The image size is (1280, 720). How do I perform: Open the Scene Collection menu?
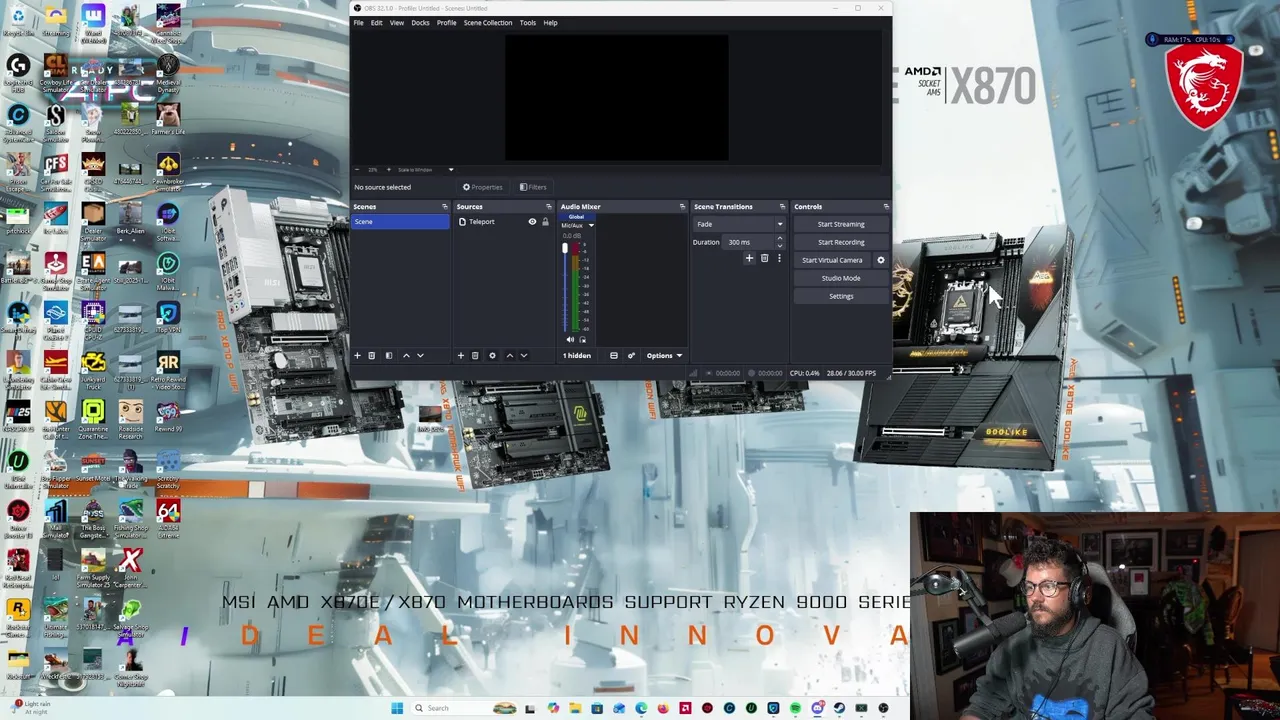click(x=487, y=22)
